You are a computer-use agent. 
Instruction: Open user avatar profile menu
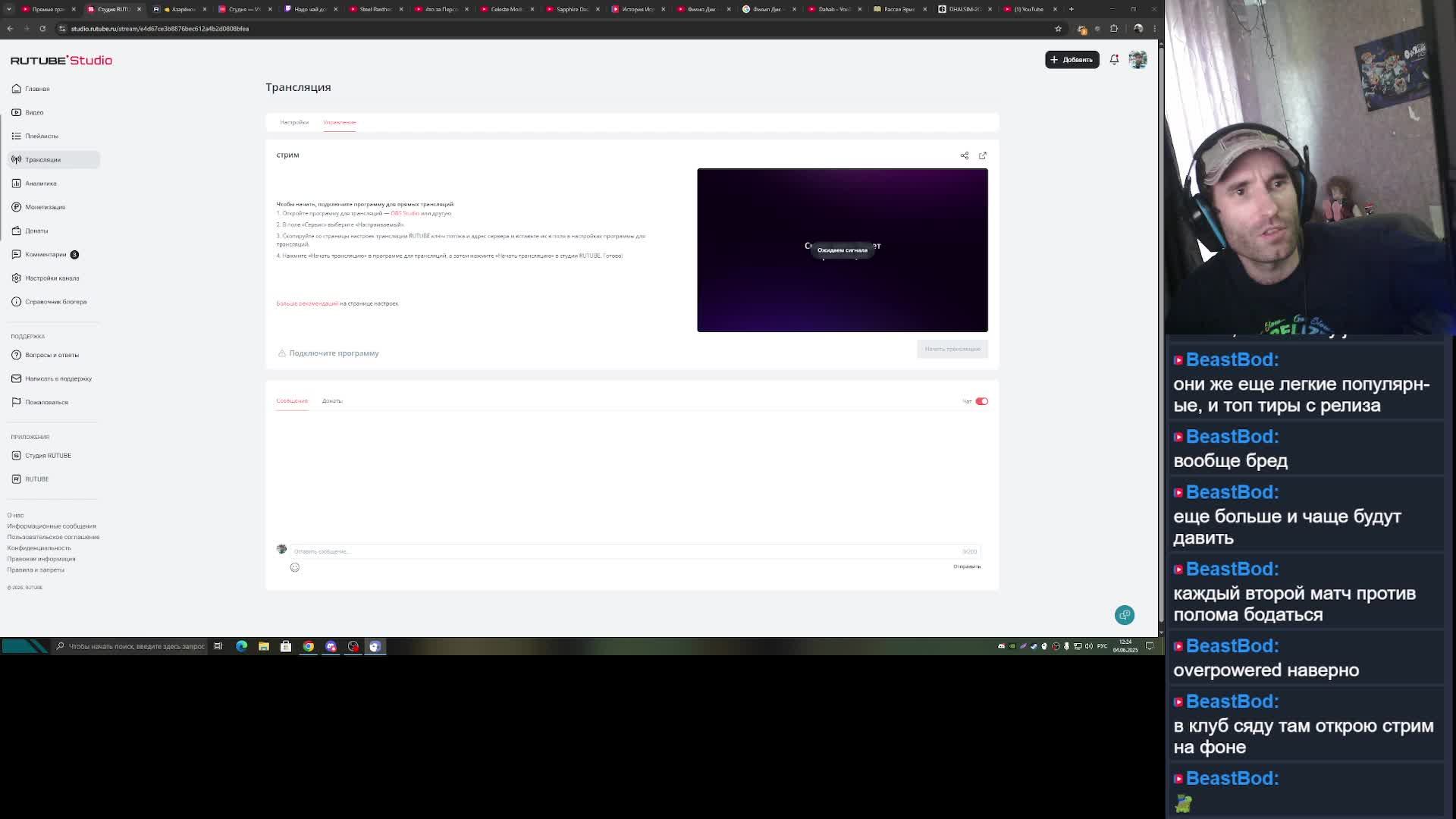[1137, 59]
